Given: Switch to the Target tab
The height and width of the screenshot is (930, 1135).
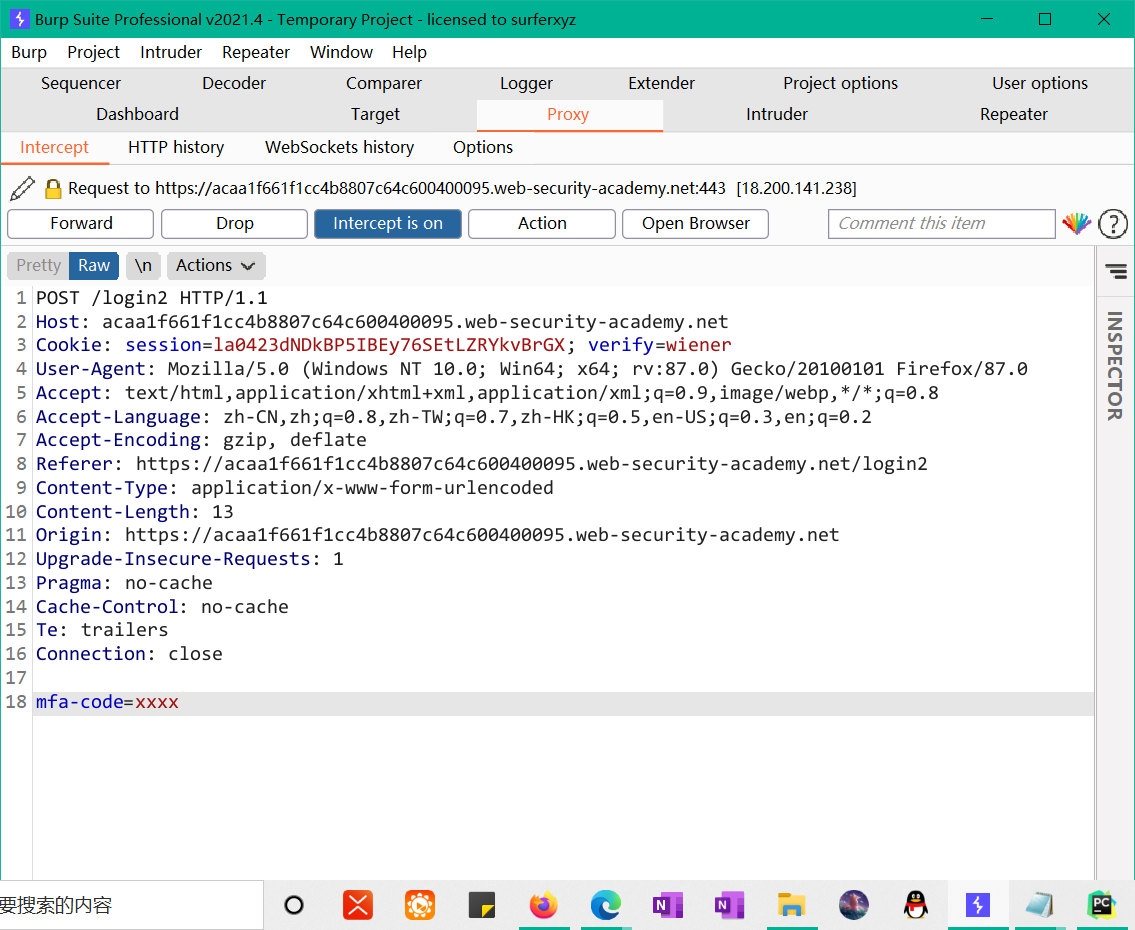Looking at the screenshot, I should 375,114.
